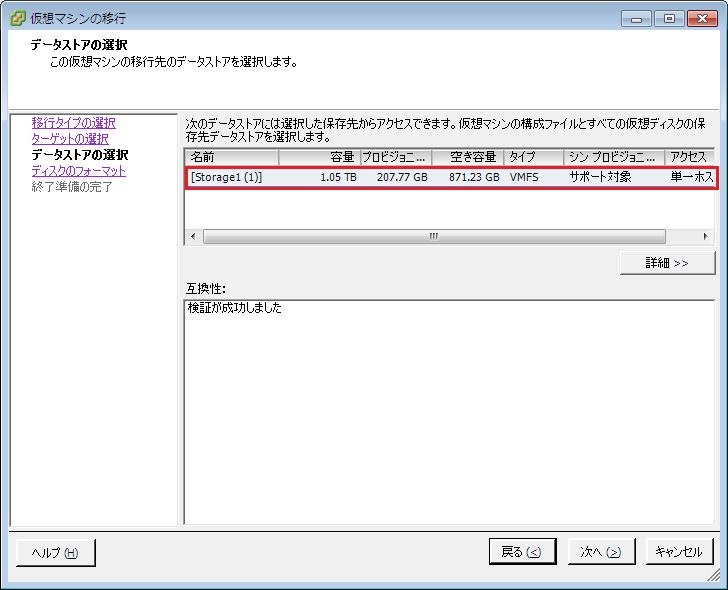The image size is (728, 590).
Task: Click the タイプ column header
Action: point(534,157)
